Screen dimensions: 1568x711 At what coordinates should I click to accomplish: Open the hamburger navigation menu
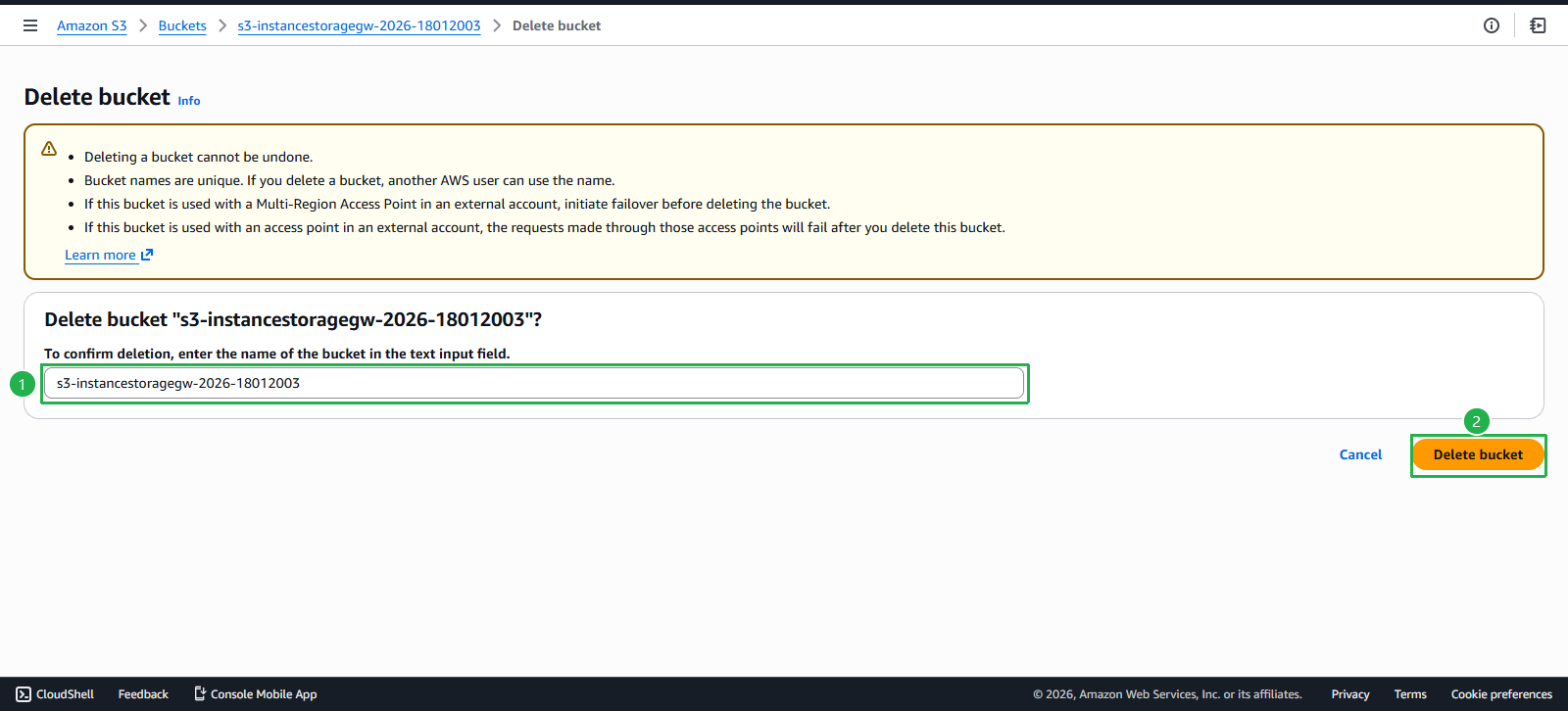pos(30,25)
